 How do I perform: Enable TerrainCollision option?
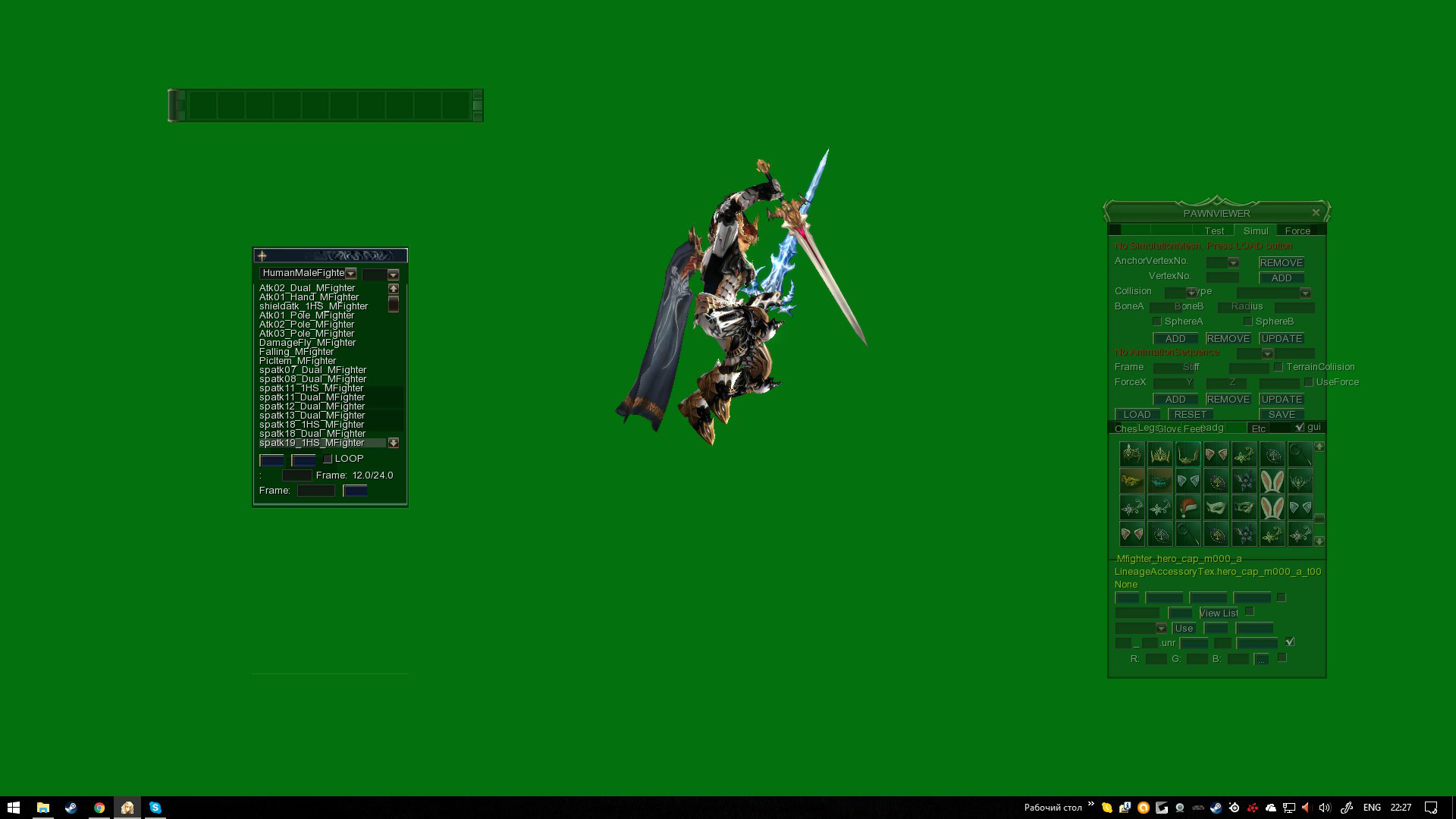pos(1279,367)
